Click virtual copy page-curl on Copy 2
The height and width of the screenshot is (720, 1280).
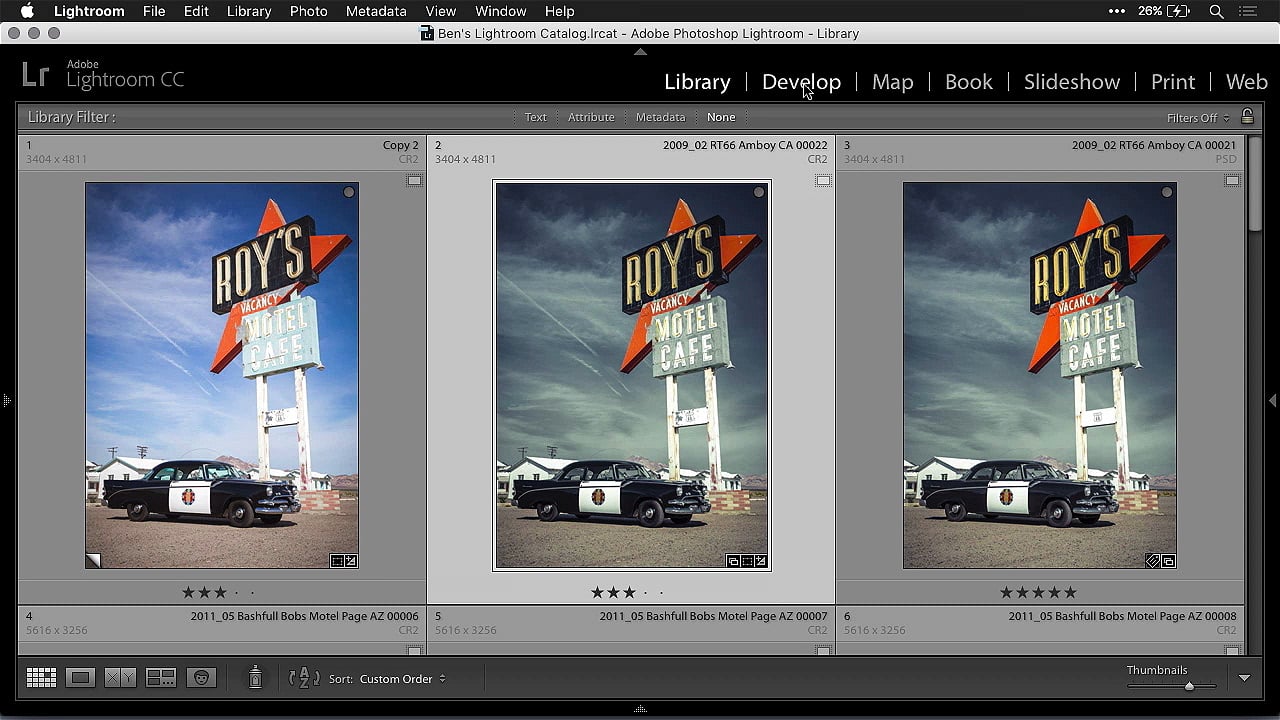pyautogui.click(x=93, y=561)
